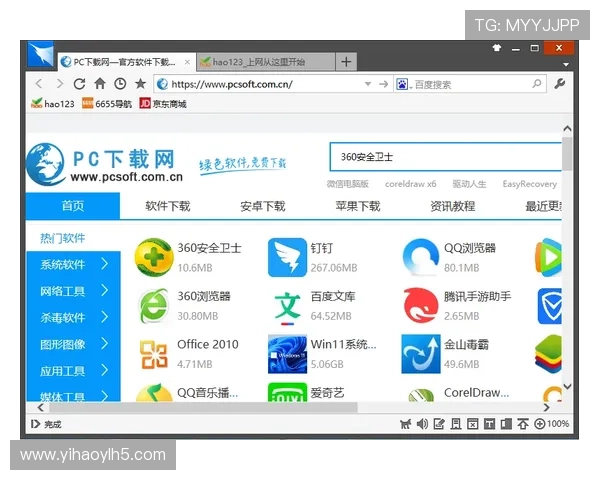Screen dimensions: 600x480
Task: Expand the 网络工具 category chevron
Action: tap(105, 291)
